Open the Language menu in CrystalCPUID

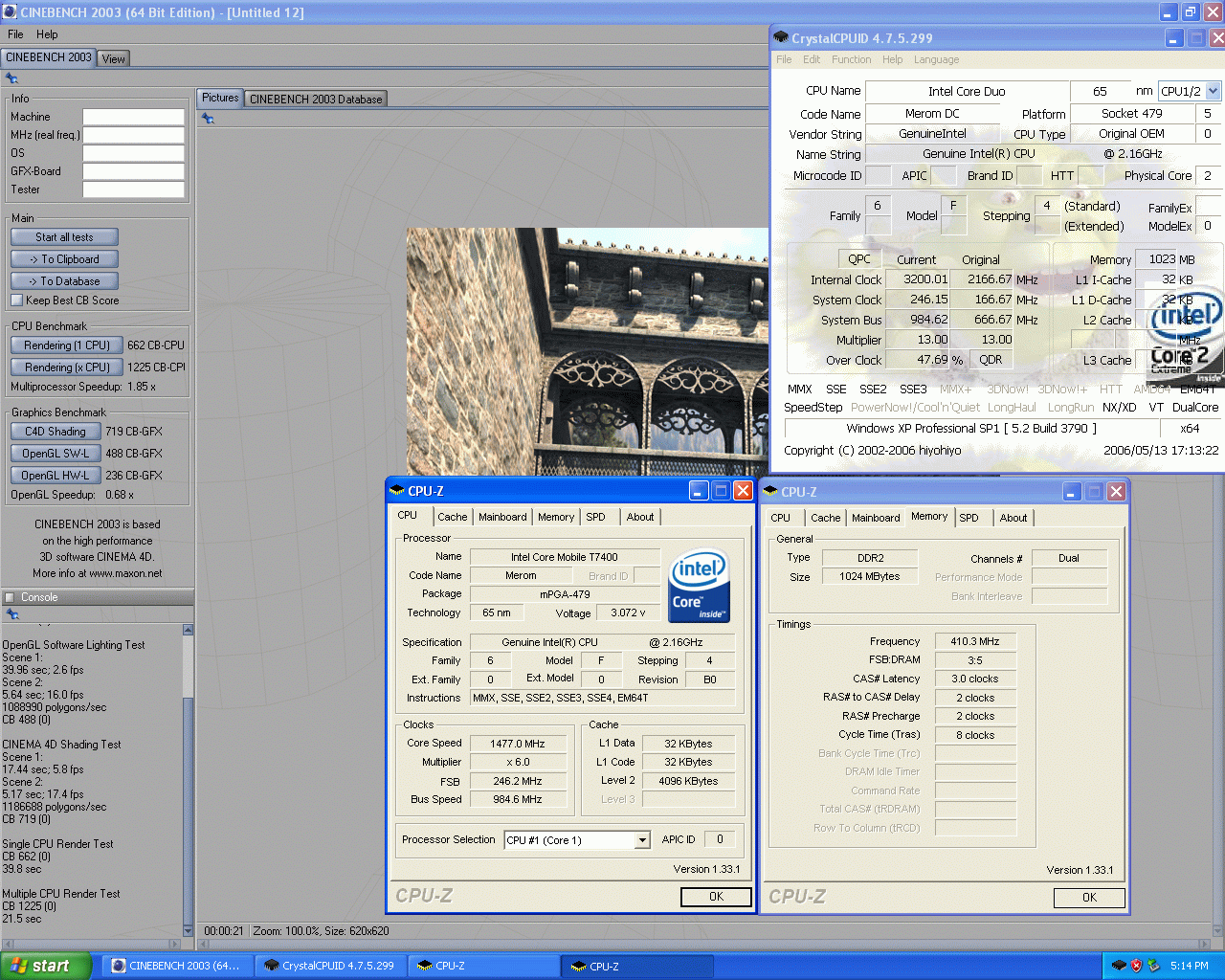(x=936, y=59)
